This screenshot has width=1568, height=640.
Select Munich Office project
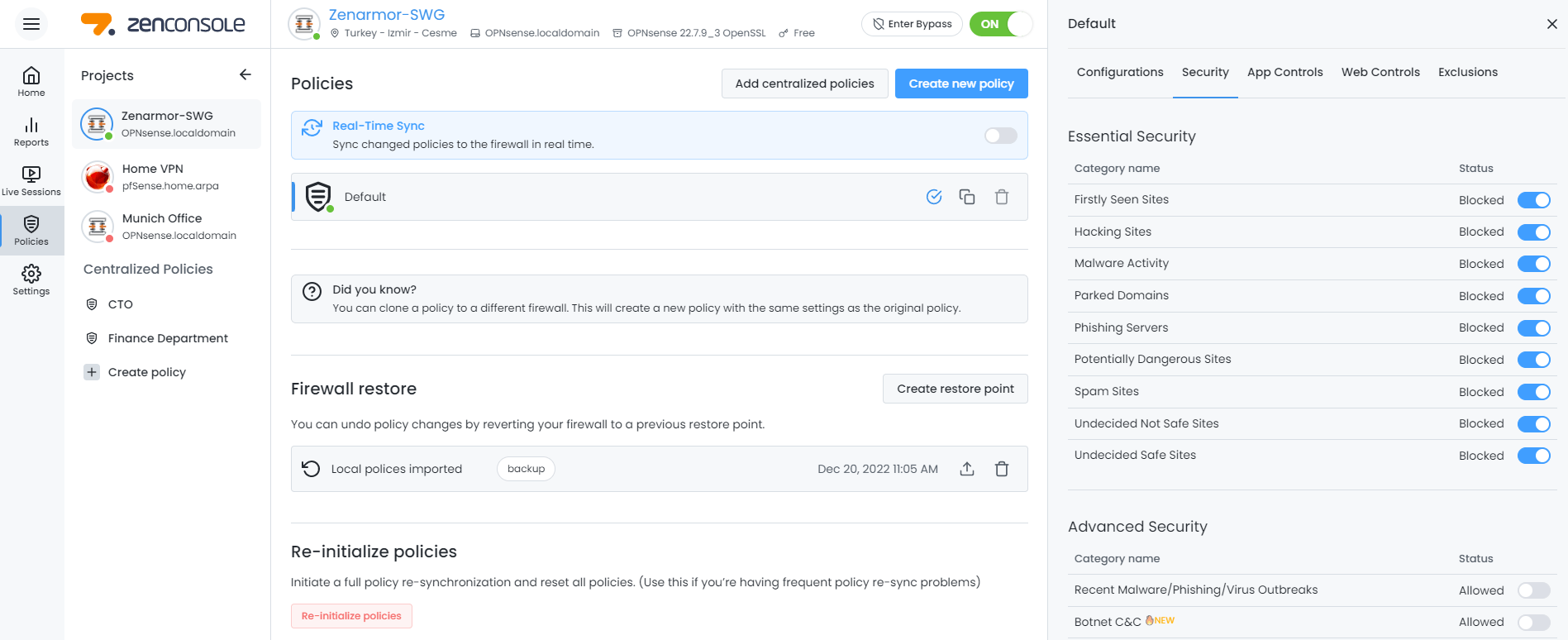[166, 226]
